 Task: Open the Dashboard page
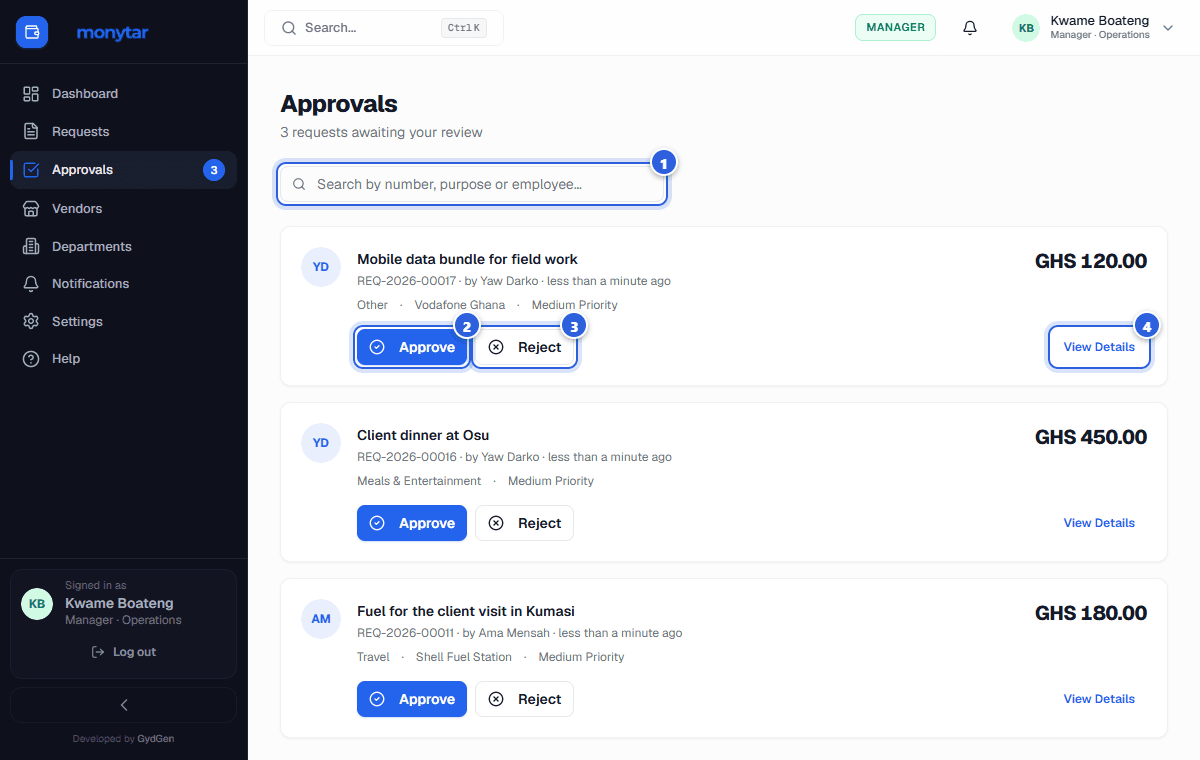point(123,94)
